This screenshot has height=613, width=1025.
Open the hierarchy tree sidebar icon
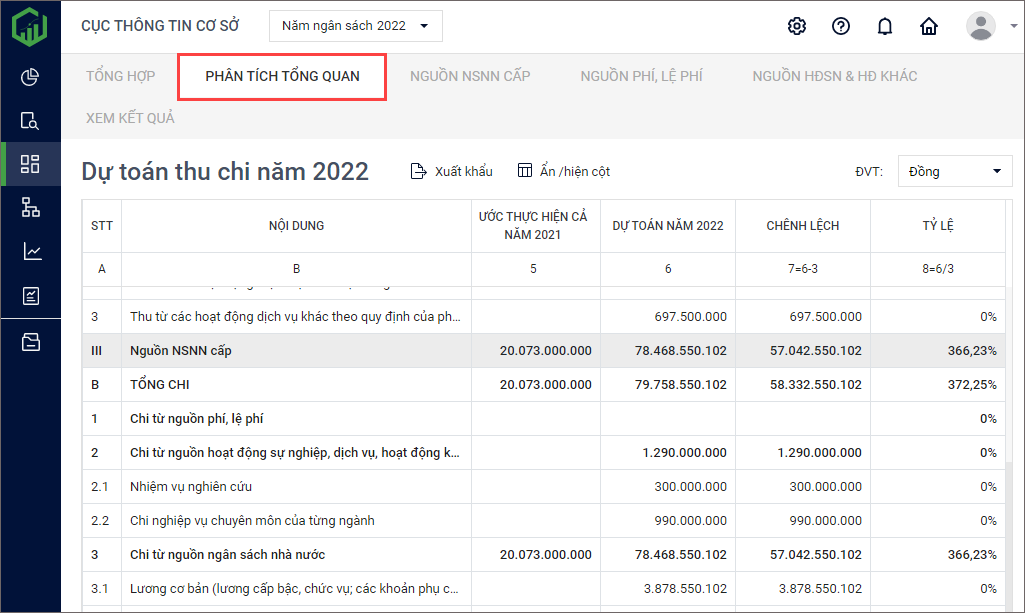30,208
